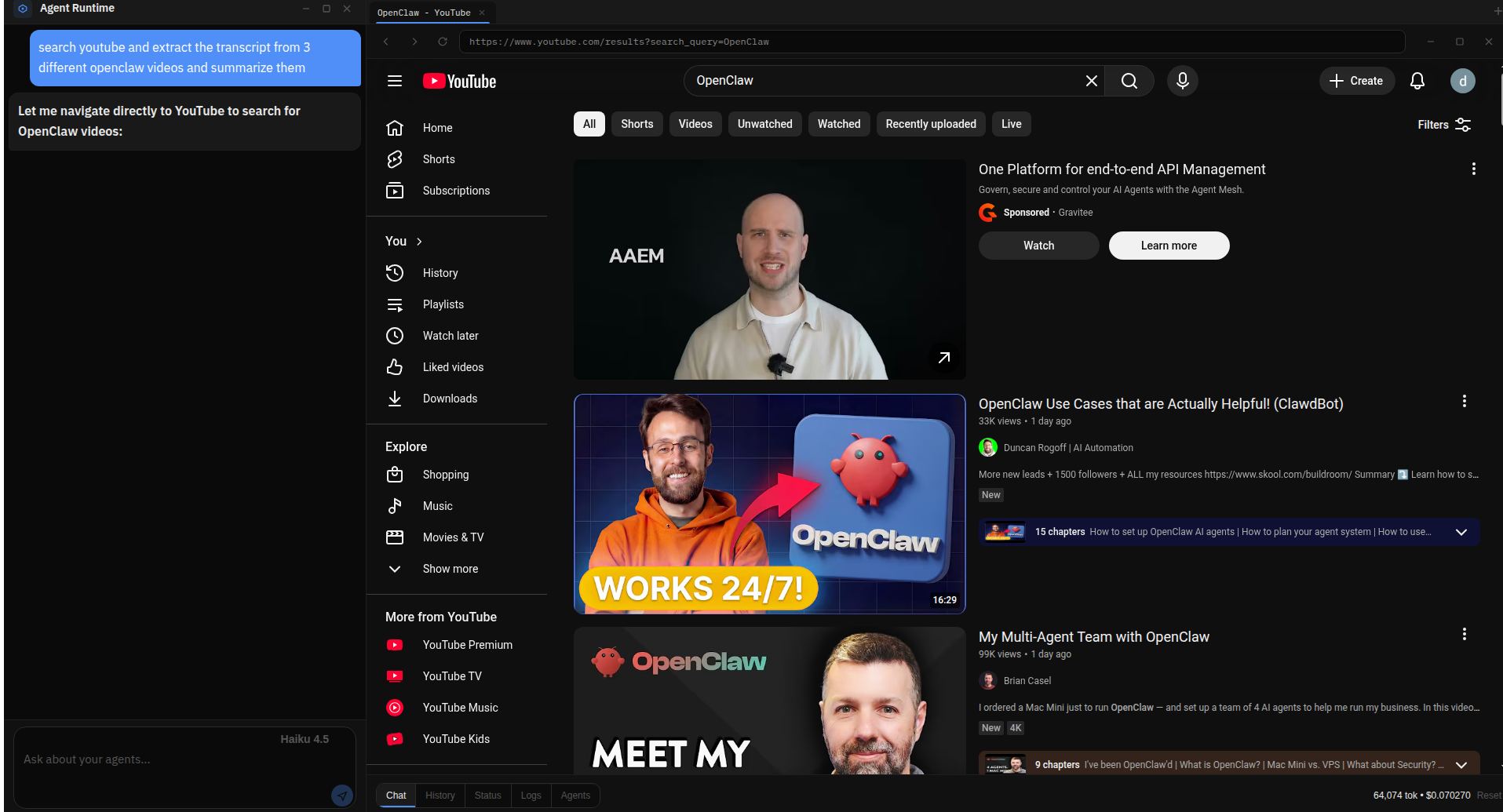
Task: Expand the 15 chapters list
Action: coord(1461,532)
